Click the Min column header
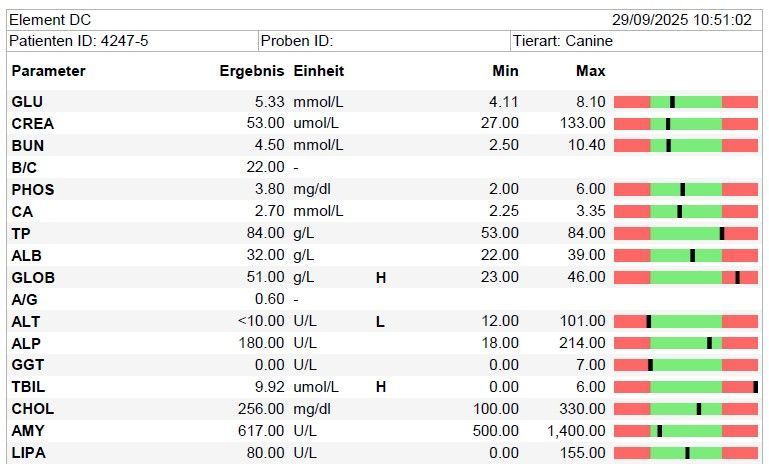Viewport: 769px width, 475px height. tap(505, 71)
